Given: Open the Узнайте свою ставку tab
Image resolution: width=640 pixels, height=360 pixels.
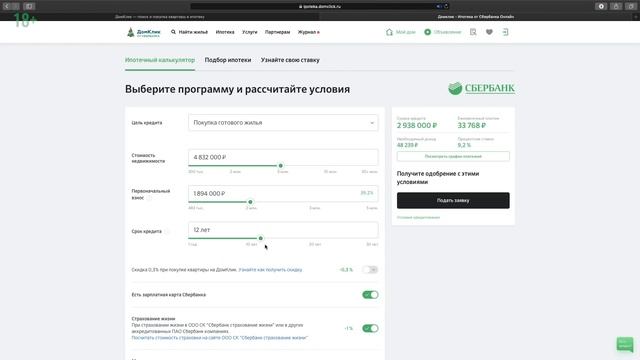Looking at the screenshot, I should pyautogui.click(x=290, y=60).
